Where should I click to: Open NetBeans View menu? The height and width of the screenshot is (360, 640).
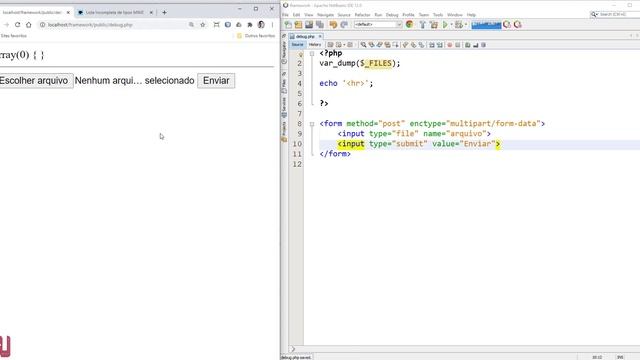click(x=309, y=15)
